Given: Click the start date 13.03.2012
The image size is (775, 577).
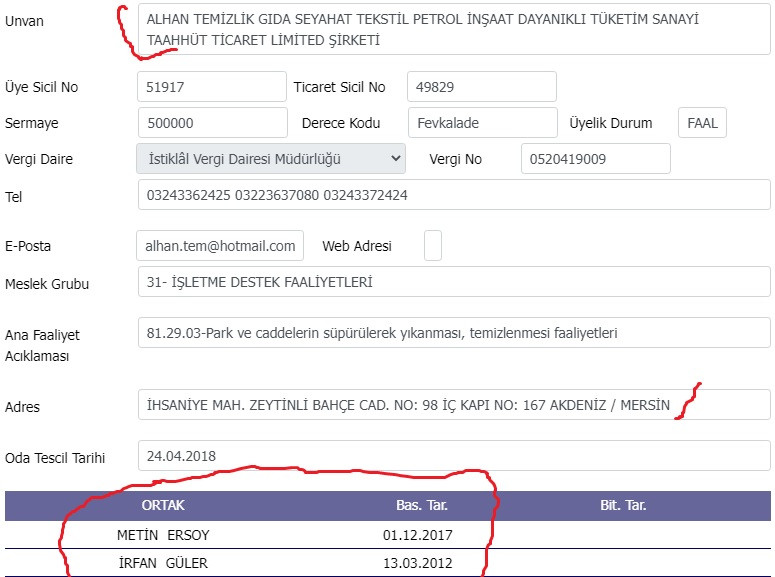Looking at the screenshot, I should pyautogui.click(x=418, y=563).
